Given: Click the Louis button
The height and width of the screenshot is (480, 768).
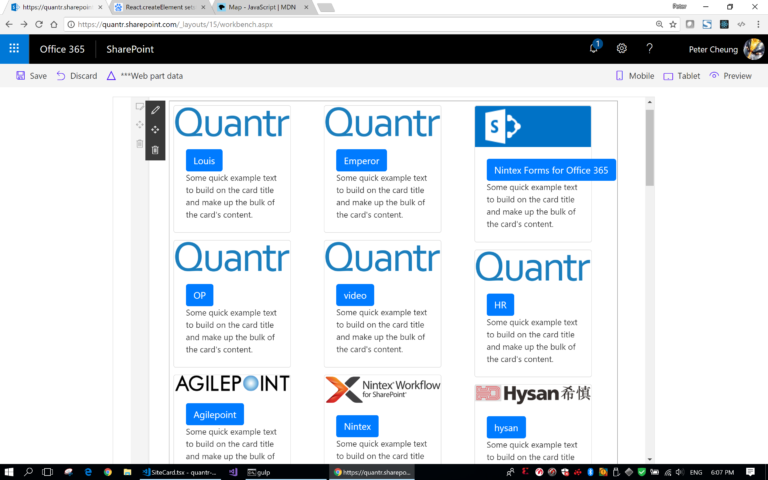Looking at the screenshot, I should point(204,160).
